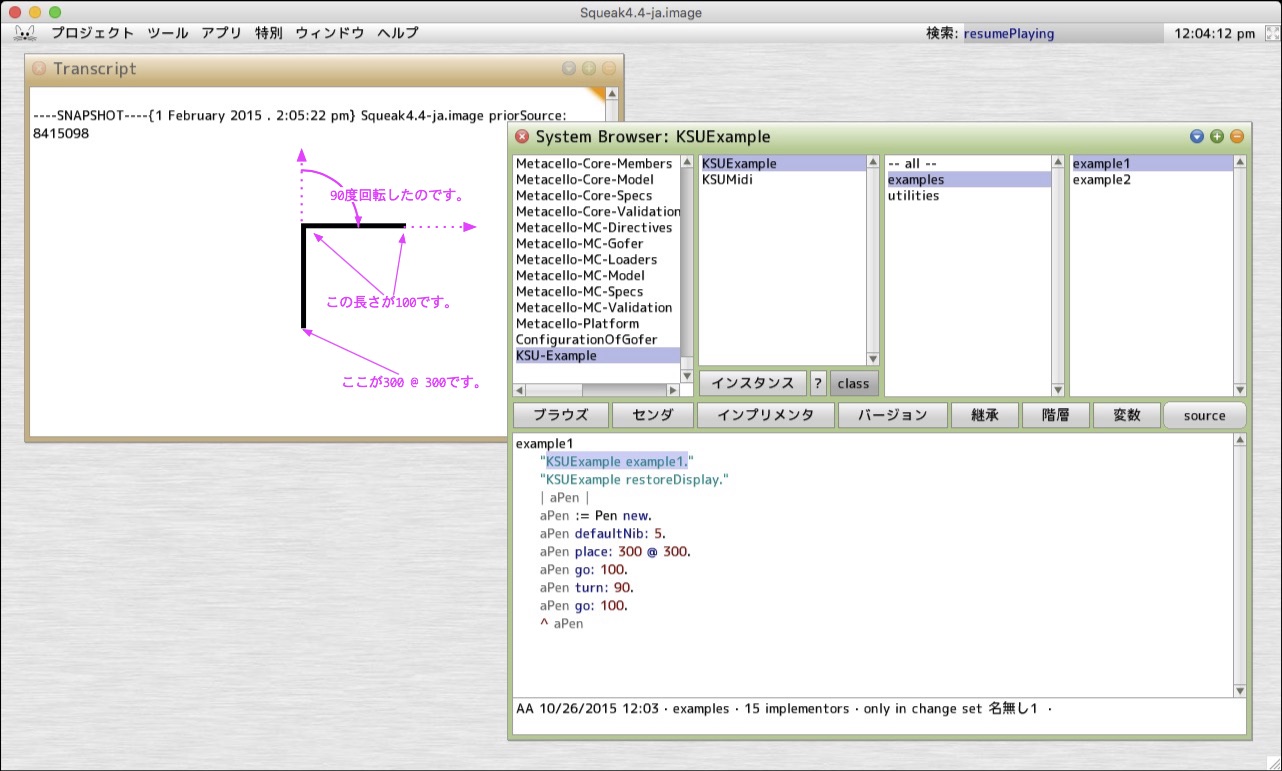The width and height of the screenshot is (1282, 771).
Task: Click the 階層 button
Action: (x=1055, y=416)
